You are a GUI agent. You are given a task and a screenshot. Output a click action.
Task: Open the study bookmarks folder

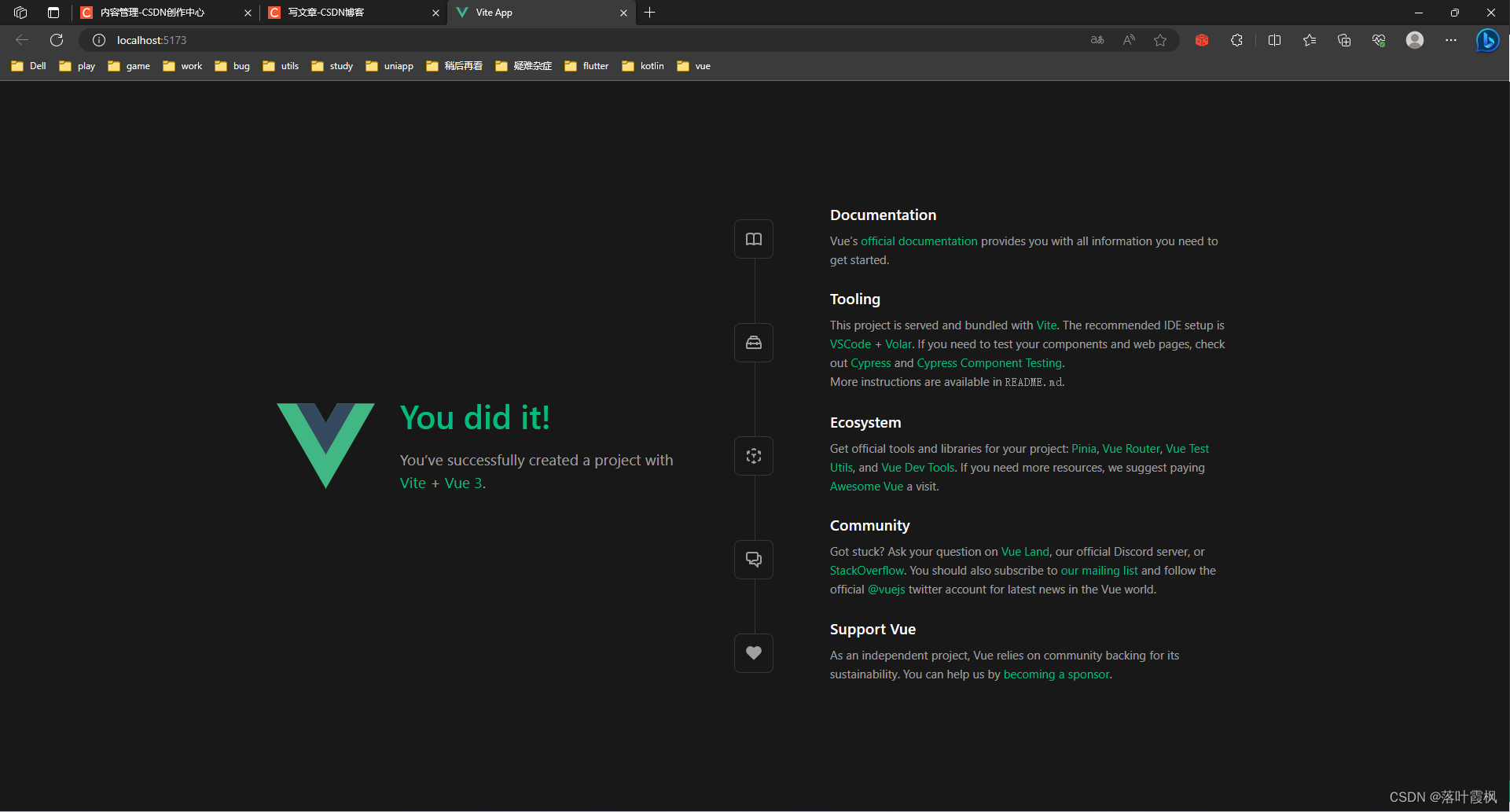[332, 66]
